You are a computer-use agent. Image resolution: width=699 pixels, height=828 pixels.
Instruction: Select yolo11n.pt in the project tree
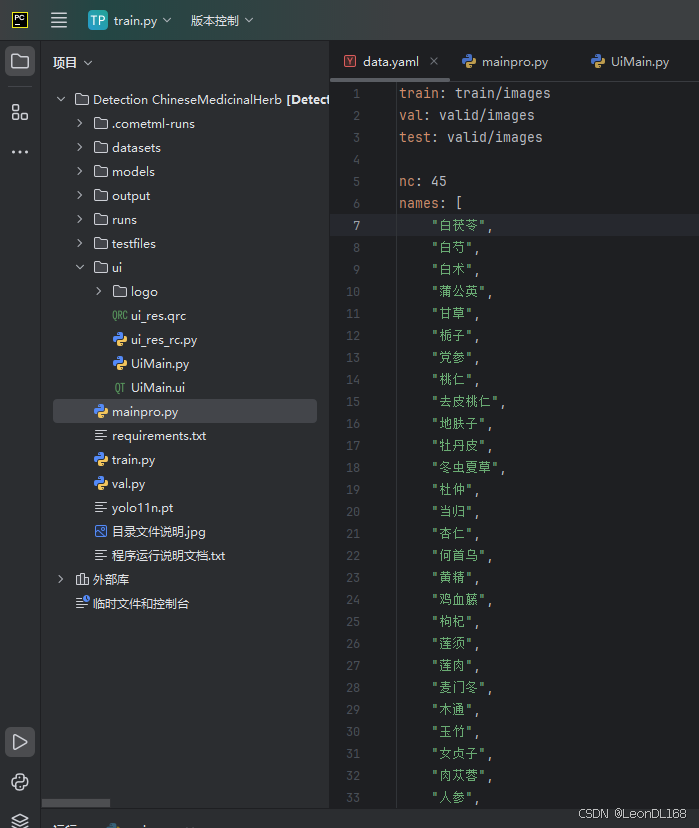coord(143,507)
